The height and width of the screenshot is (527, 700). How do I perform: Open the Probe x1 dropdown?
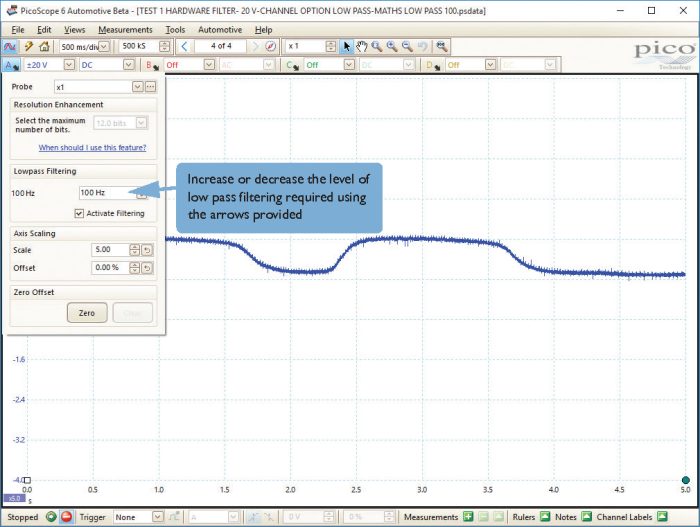[138, 87]
